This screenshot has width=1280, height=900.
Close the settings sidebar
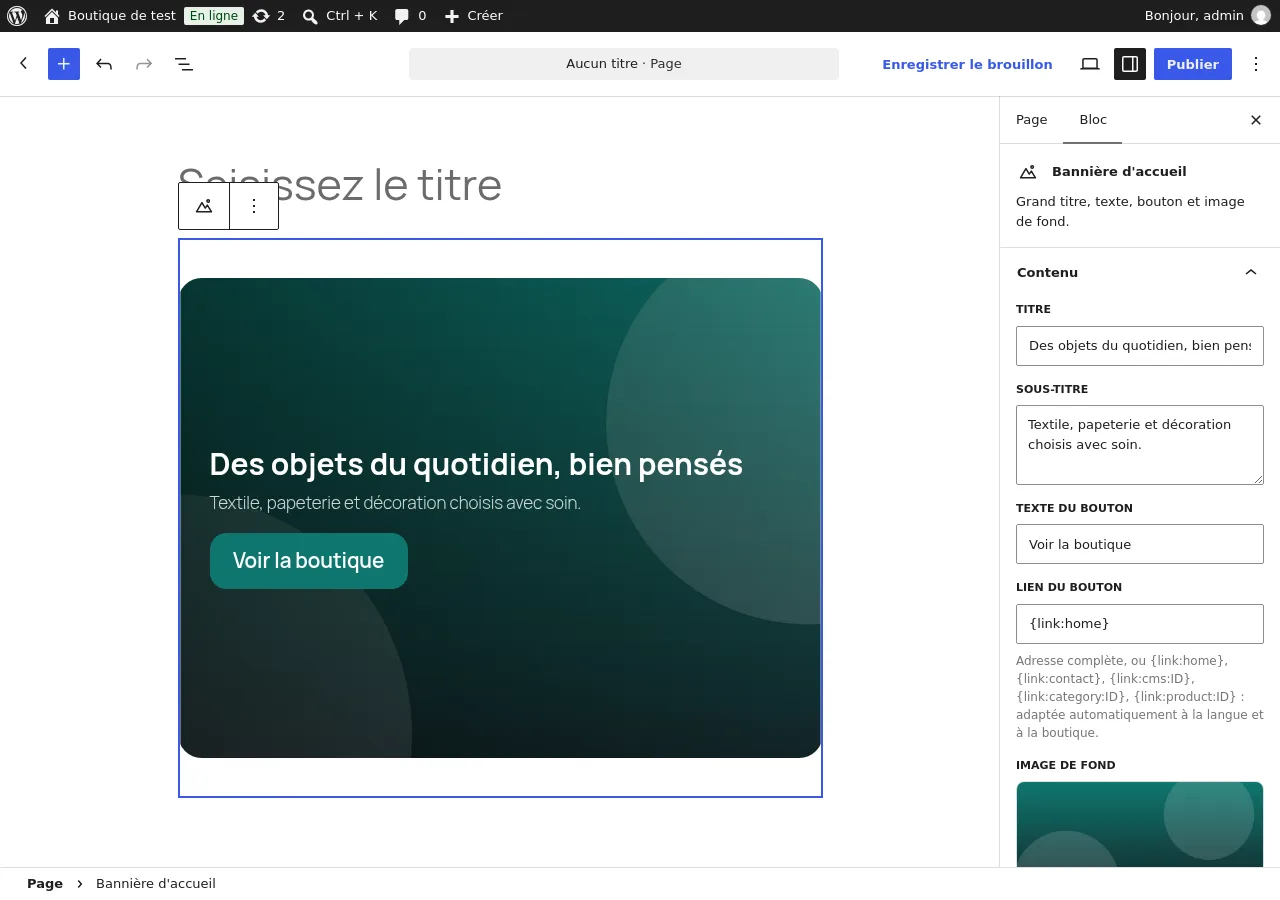point(1256,120)
